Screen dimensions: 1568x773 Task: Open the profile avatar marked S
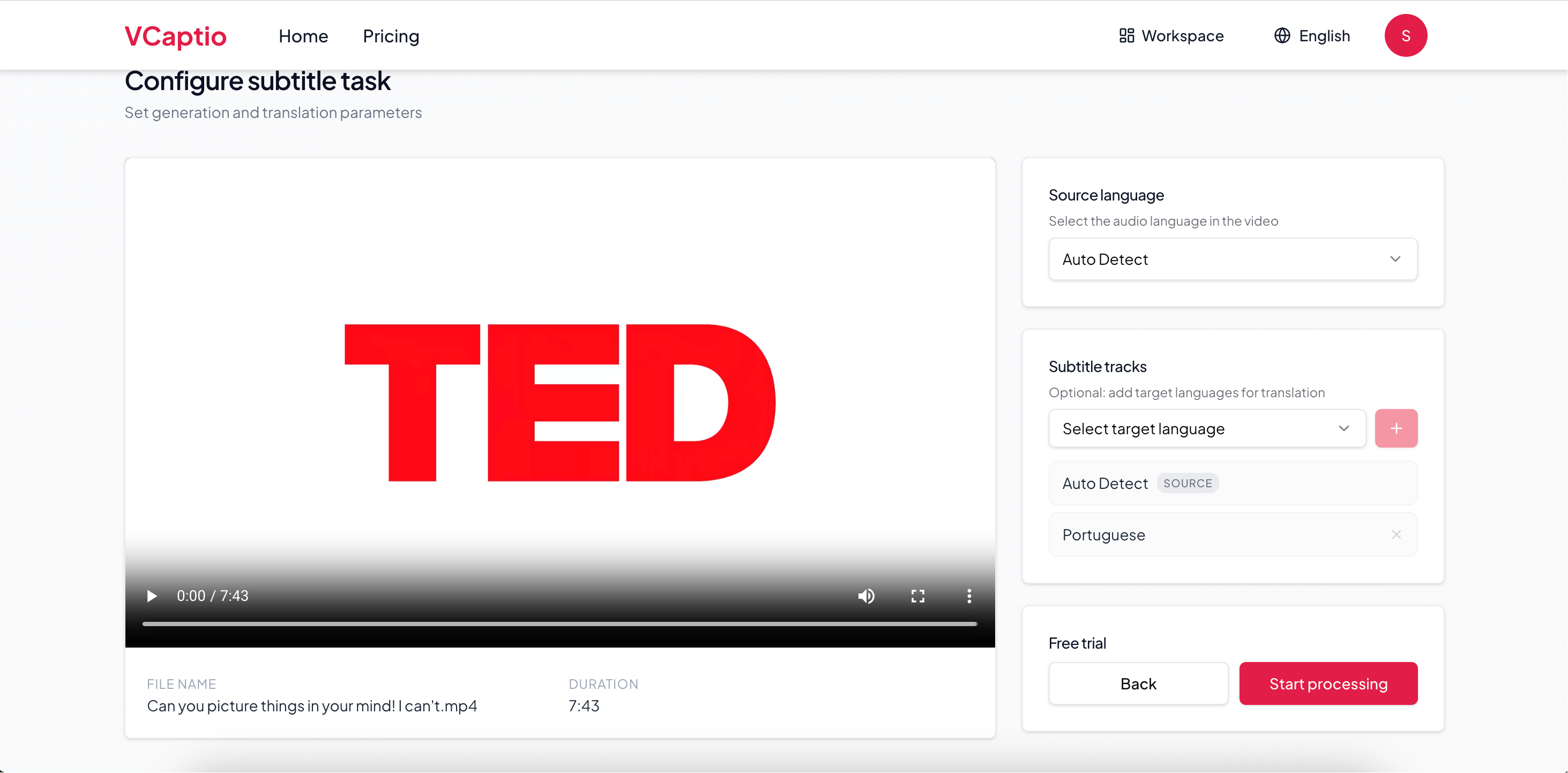pos(1406,35)
